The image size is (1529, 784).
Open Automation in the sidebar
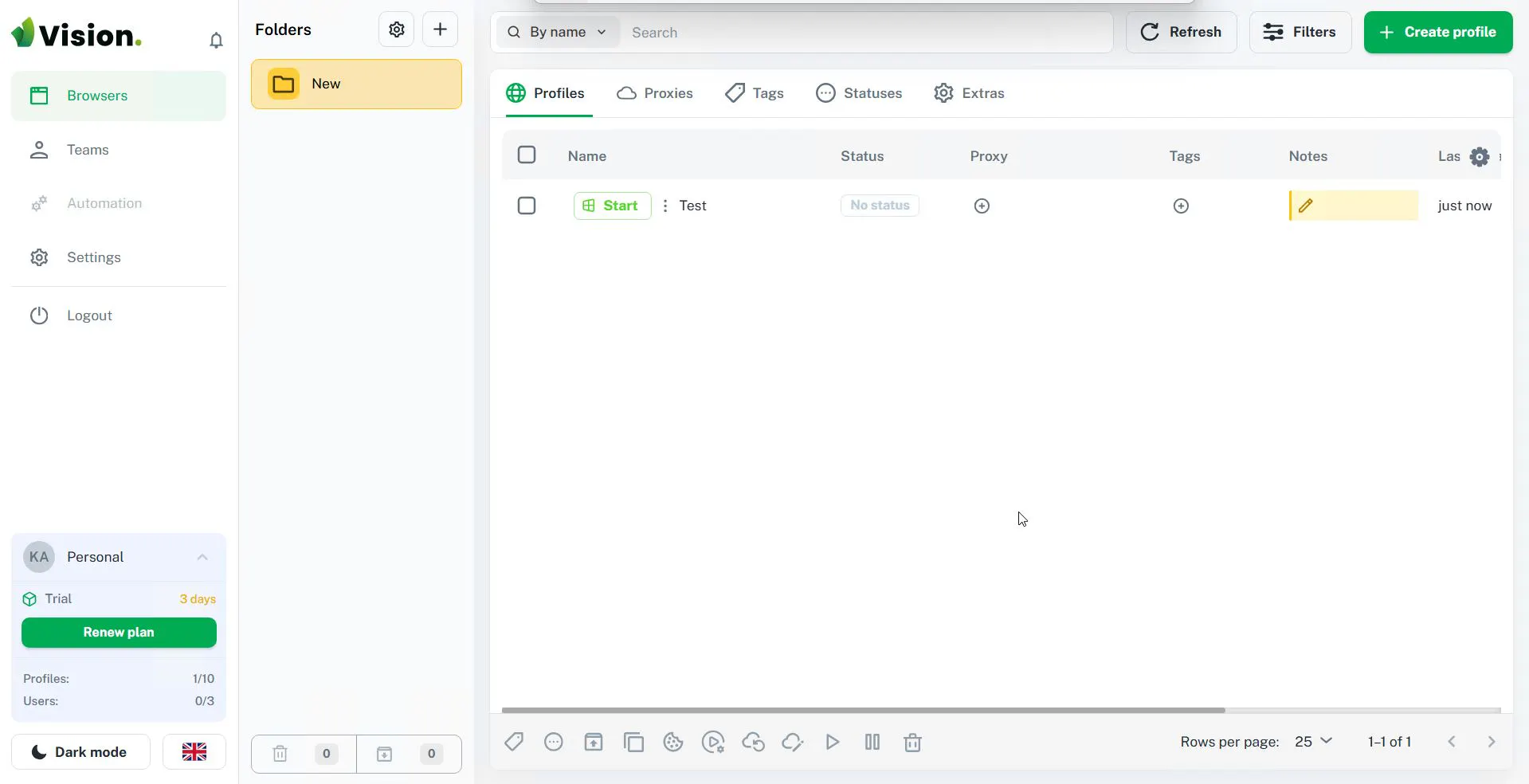coord(119,203)
